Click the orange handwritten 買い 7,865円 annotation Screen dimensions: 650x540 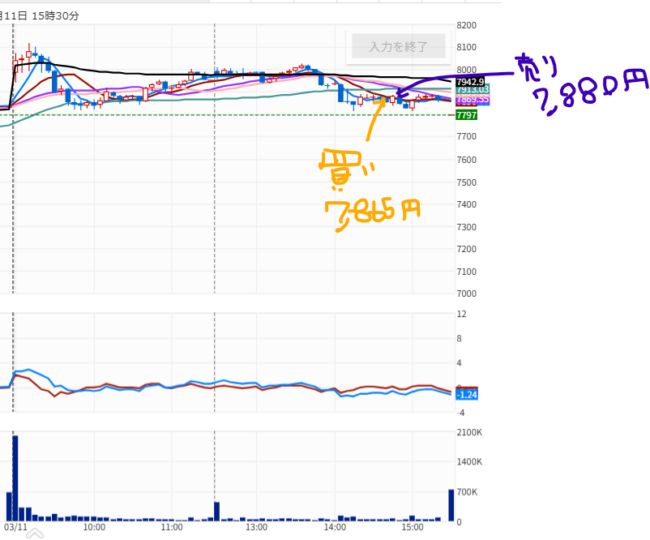click(368, 190)
